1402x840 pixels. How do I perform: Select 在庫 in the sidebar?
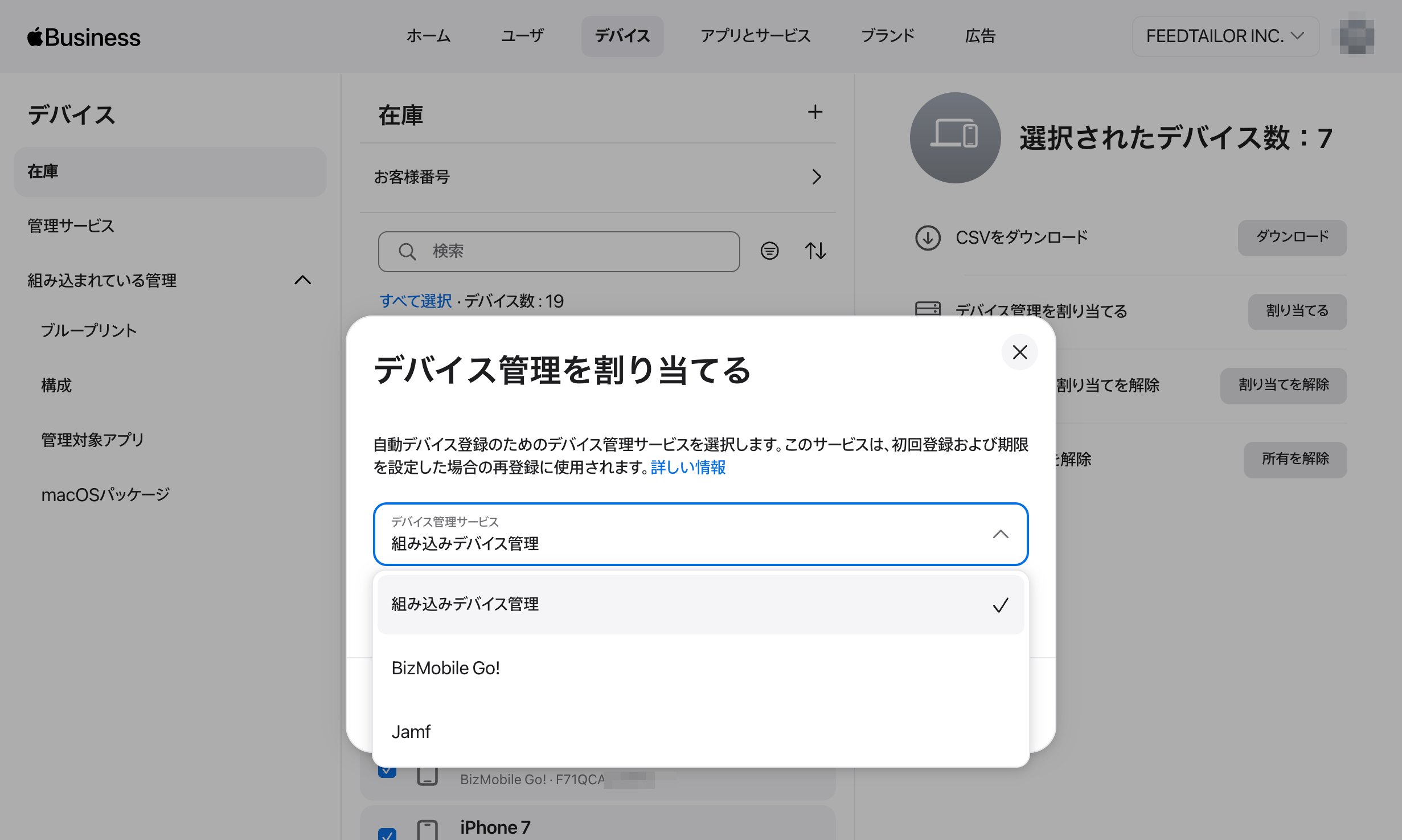pos(170,171)
